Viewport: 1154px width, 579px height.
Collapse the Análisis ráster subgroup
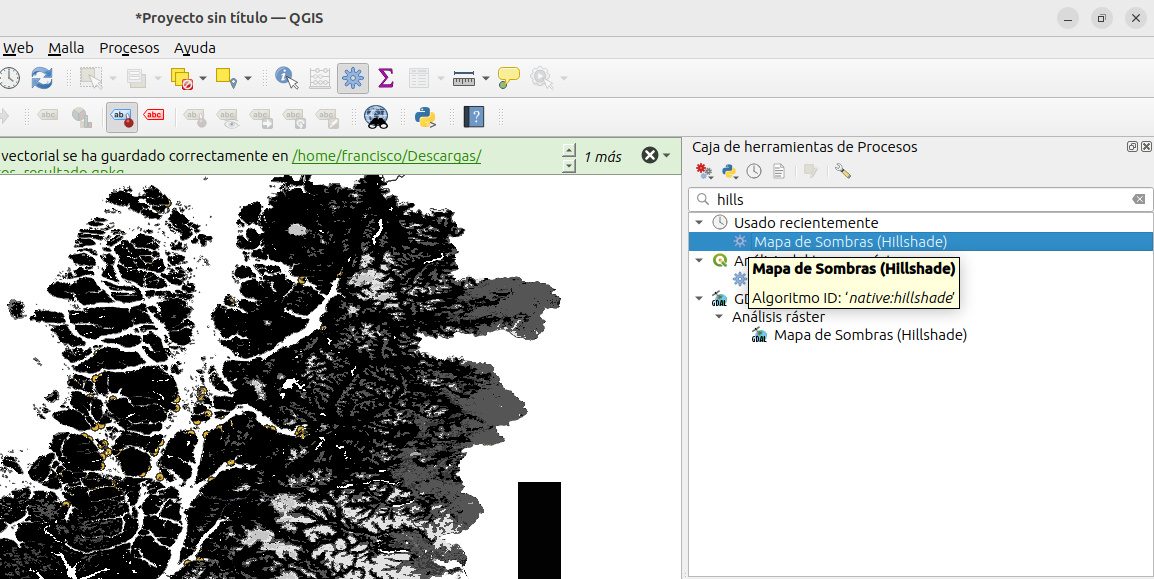[719, 317]
